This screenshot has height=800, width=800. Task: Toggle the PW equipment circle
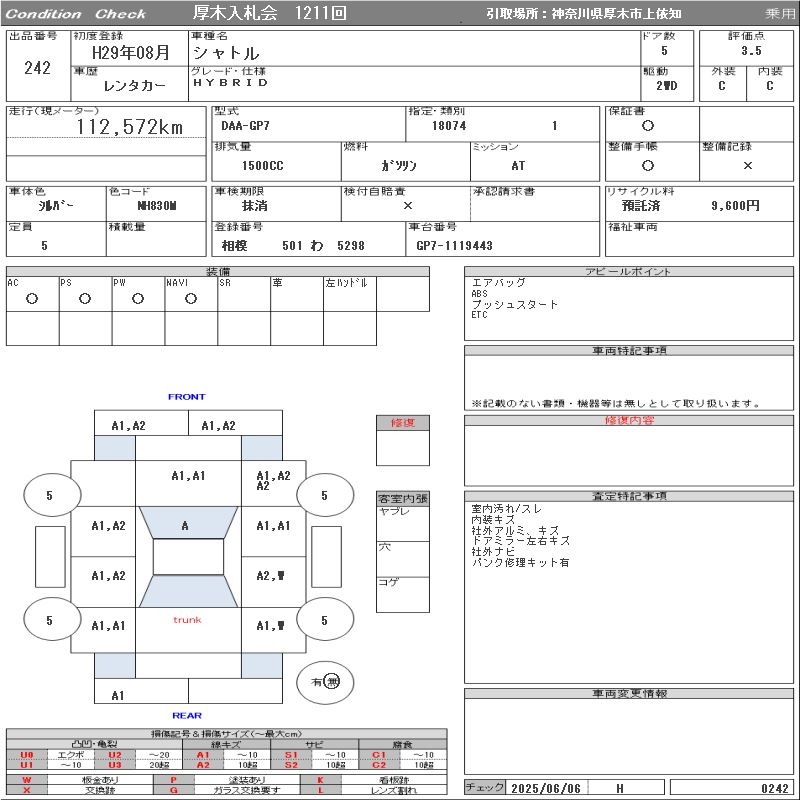[x=138, y=298]
